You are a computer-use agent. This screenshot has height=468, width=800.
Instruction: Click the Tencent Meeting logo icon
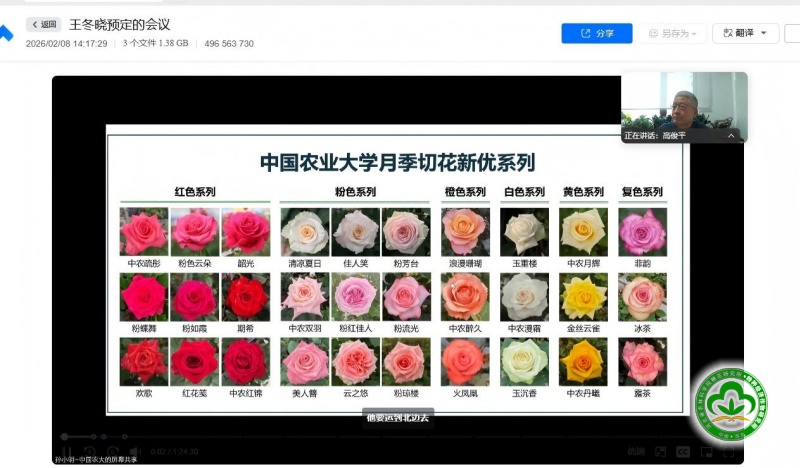point(6,34)
